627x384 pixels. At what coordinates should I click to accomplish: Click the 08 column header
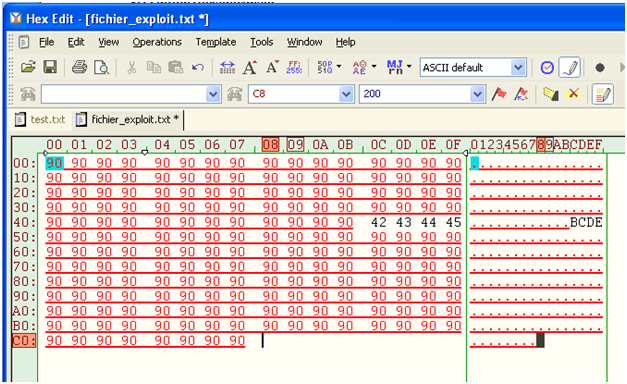pyautogui.click(x=271, y=145)
